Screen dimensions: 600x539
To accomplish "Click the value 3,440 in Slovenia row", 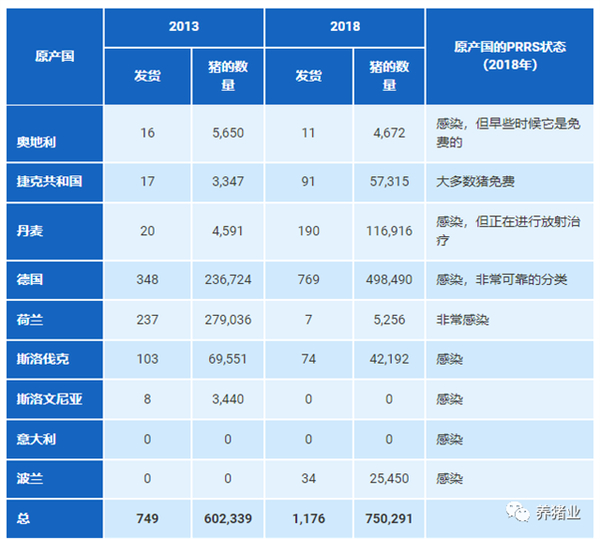I will click(228, 399).
